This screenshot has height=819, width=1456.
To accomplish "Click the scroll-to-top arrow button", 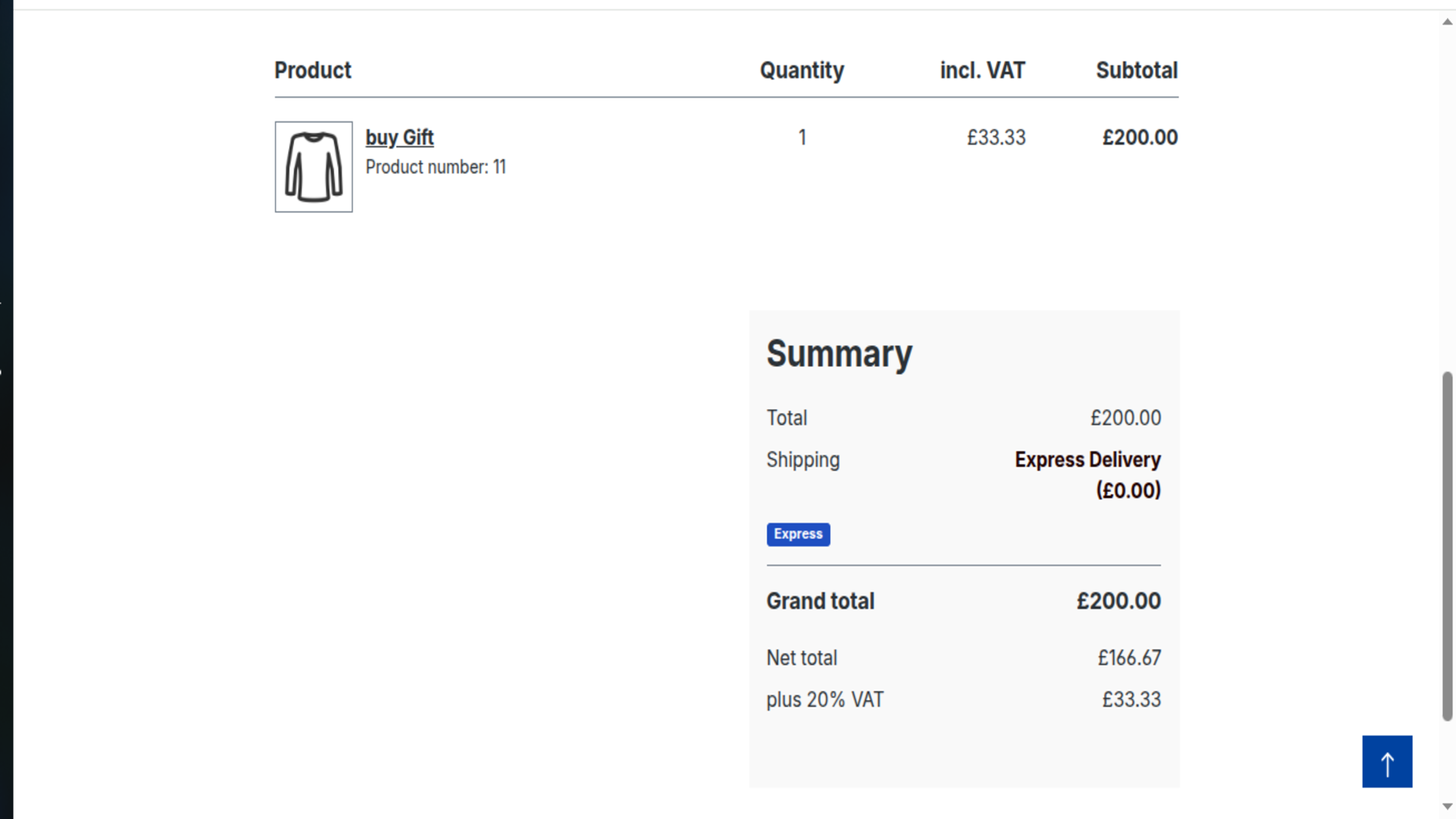I will click(1387, 761).
